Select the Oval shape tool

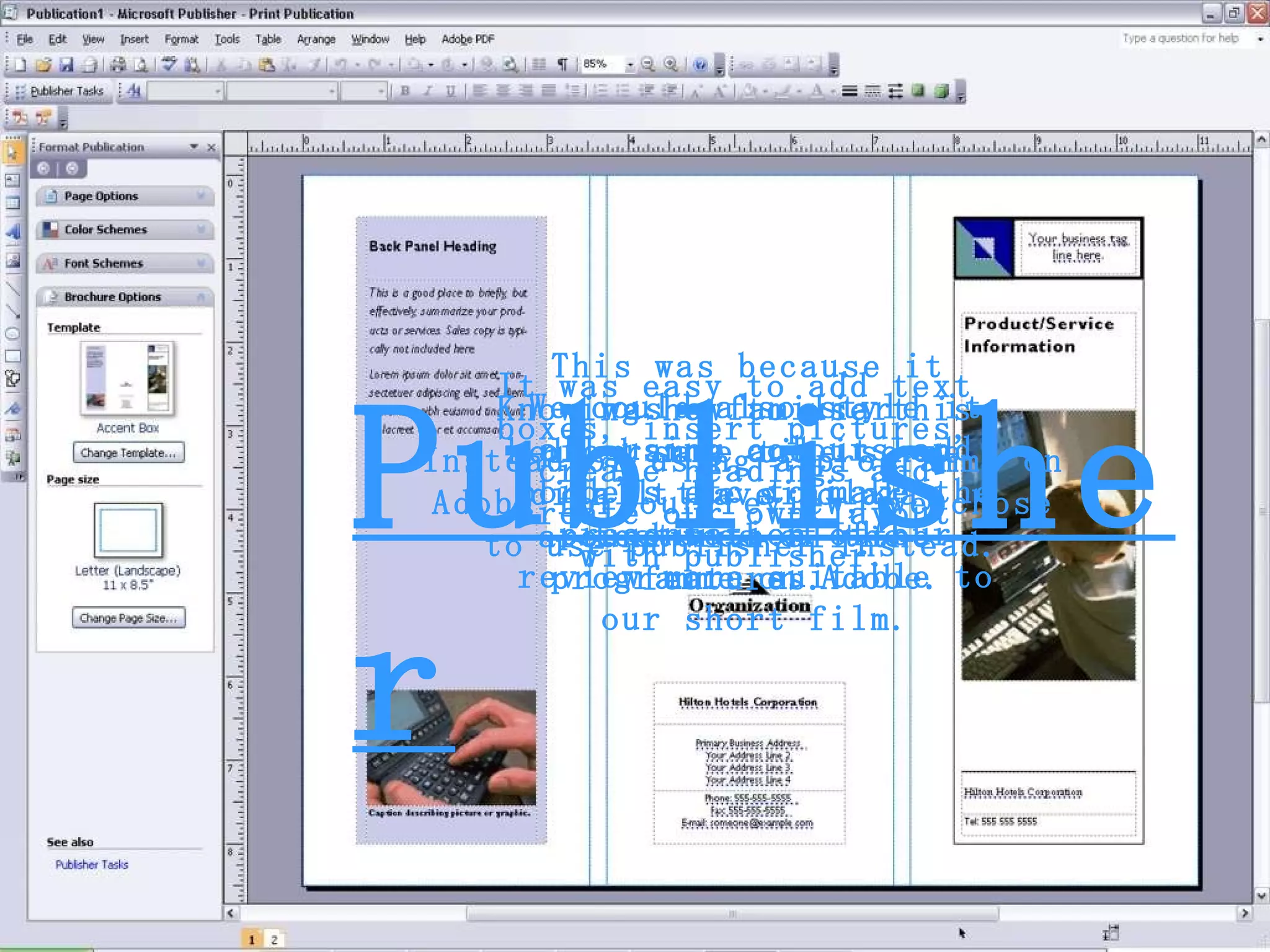(x=12, y=333)
